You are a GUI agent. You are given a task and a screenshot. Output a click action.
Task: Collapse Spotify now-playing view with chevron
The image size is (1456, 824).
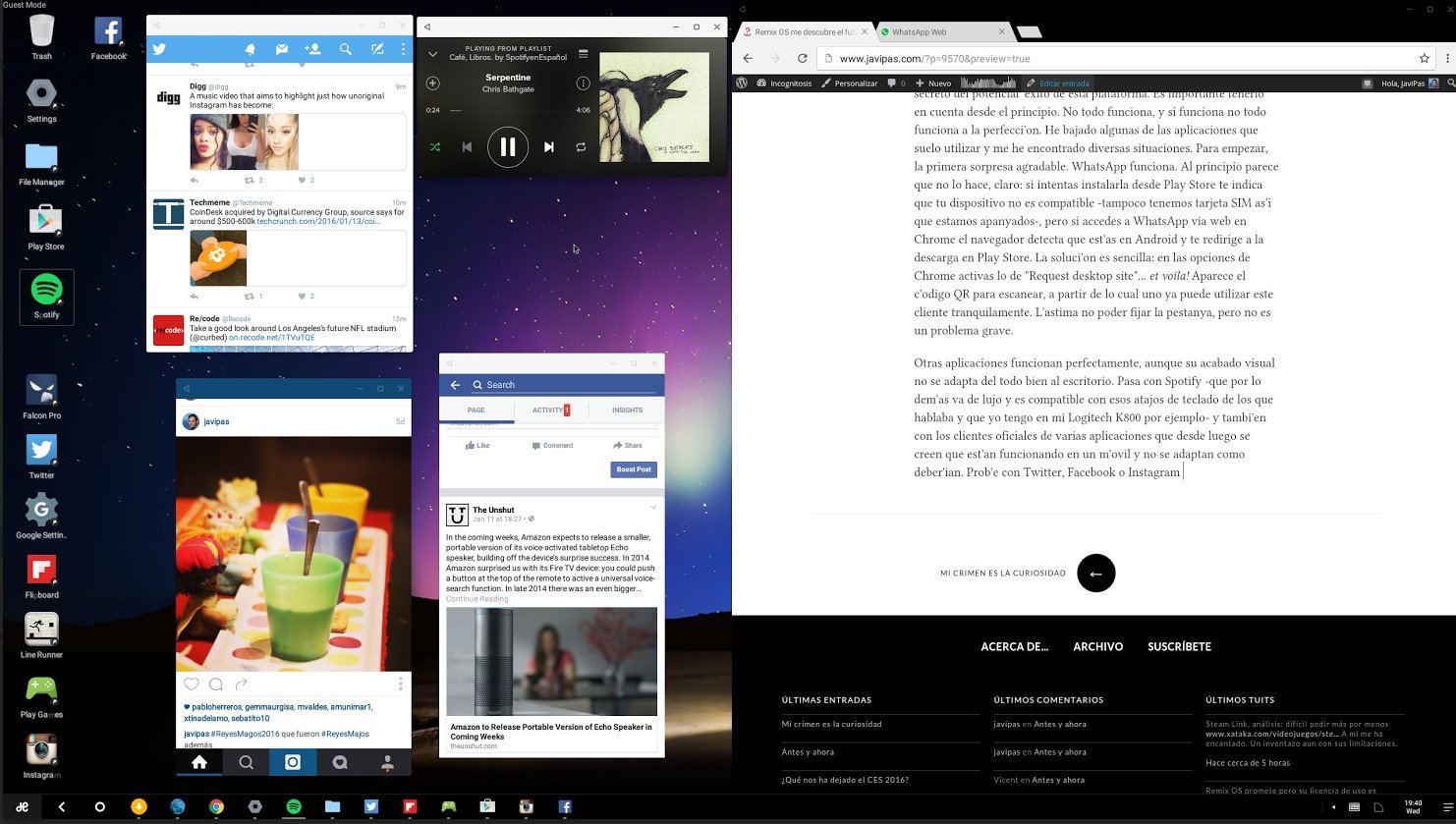tap(432, 54)
